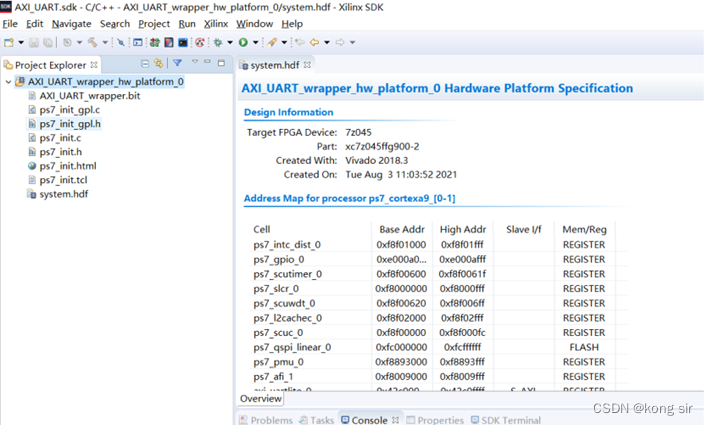The height and width of the screenshot is (425, 708).
Task: Click the green and red Program FPGA icon
Action: coord(155,42)
